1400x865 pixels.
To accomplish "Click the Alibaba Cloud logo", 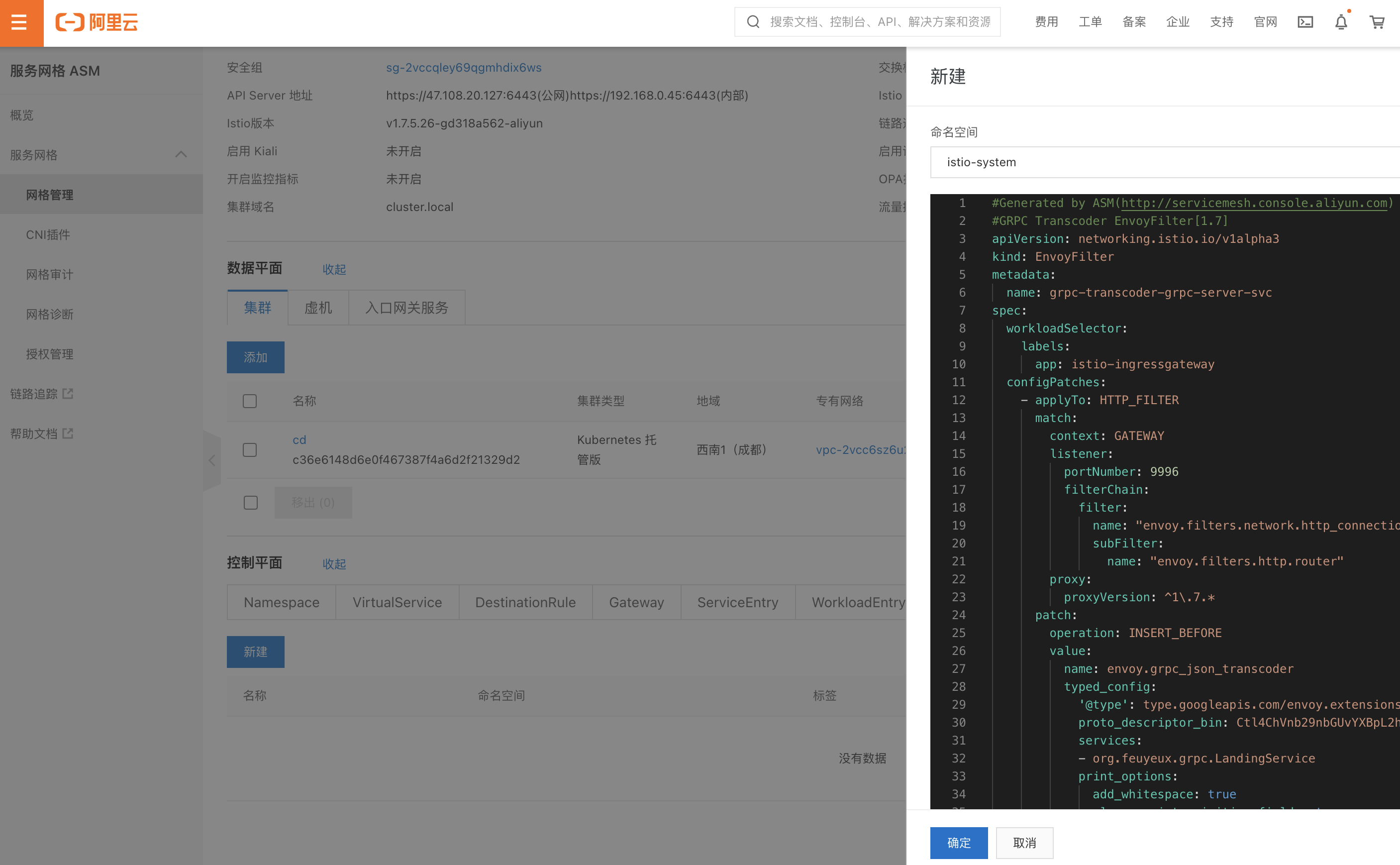I will [97, 22].
